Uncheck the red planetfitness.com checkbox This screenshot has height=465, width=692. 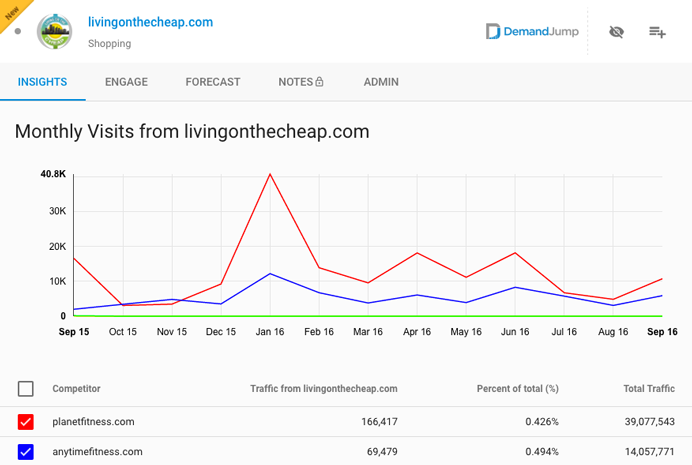[26, 422]
